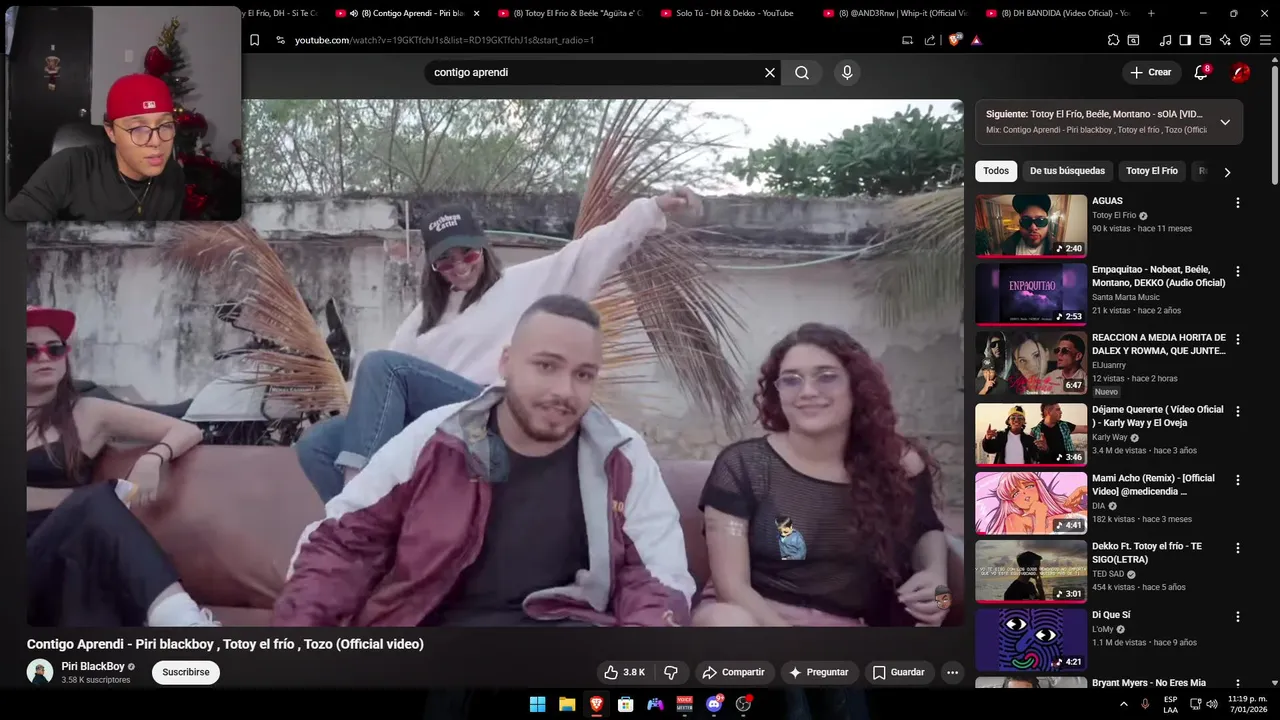Click the Preguntar button
The height and width of the screenshot is (720, 1280).
818,672
